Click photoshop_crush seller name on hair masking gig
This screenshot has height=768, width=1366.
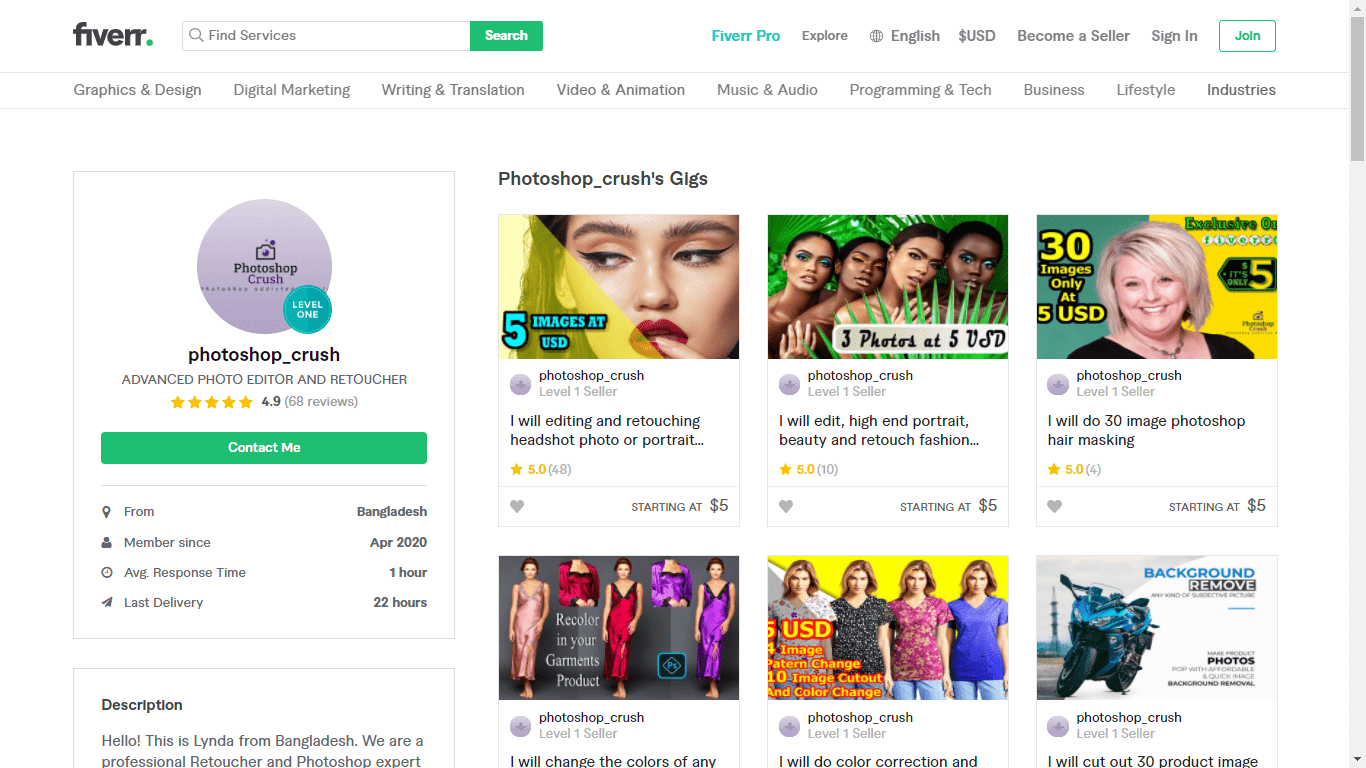tap(1129, 376)
